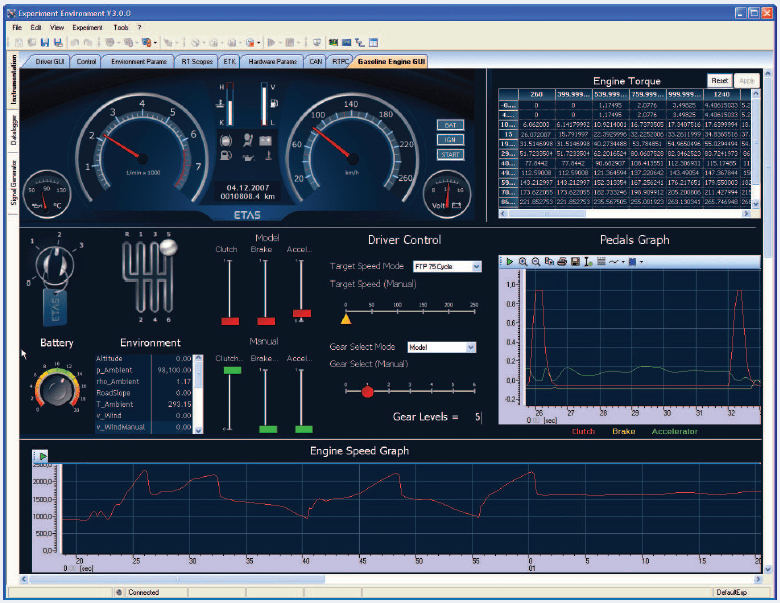Viewport: 780px width, 603px height.
Task: Toggle the BAT button on dashboard
Action: (450, 125)
